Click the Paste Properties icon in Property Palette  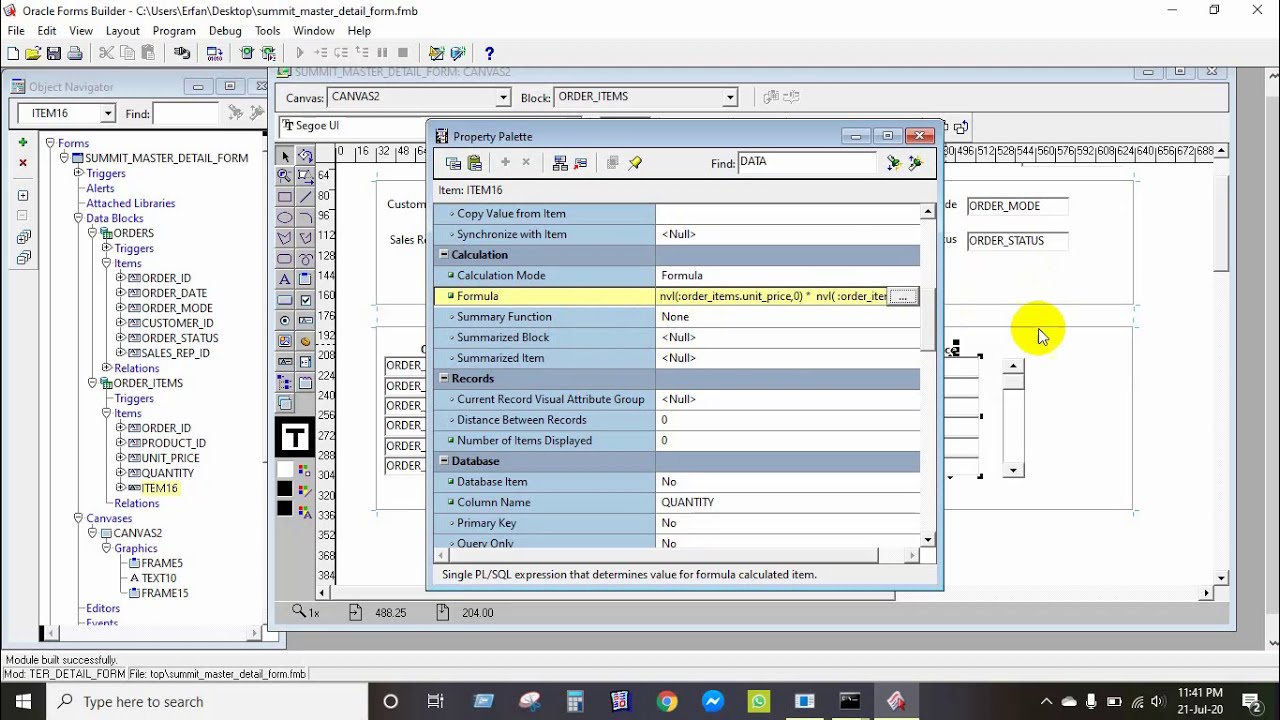(x=475, y=163)
